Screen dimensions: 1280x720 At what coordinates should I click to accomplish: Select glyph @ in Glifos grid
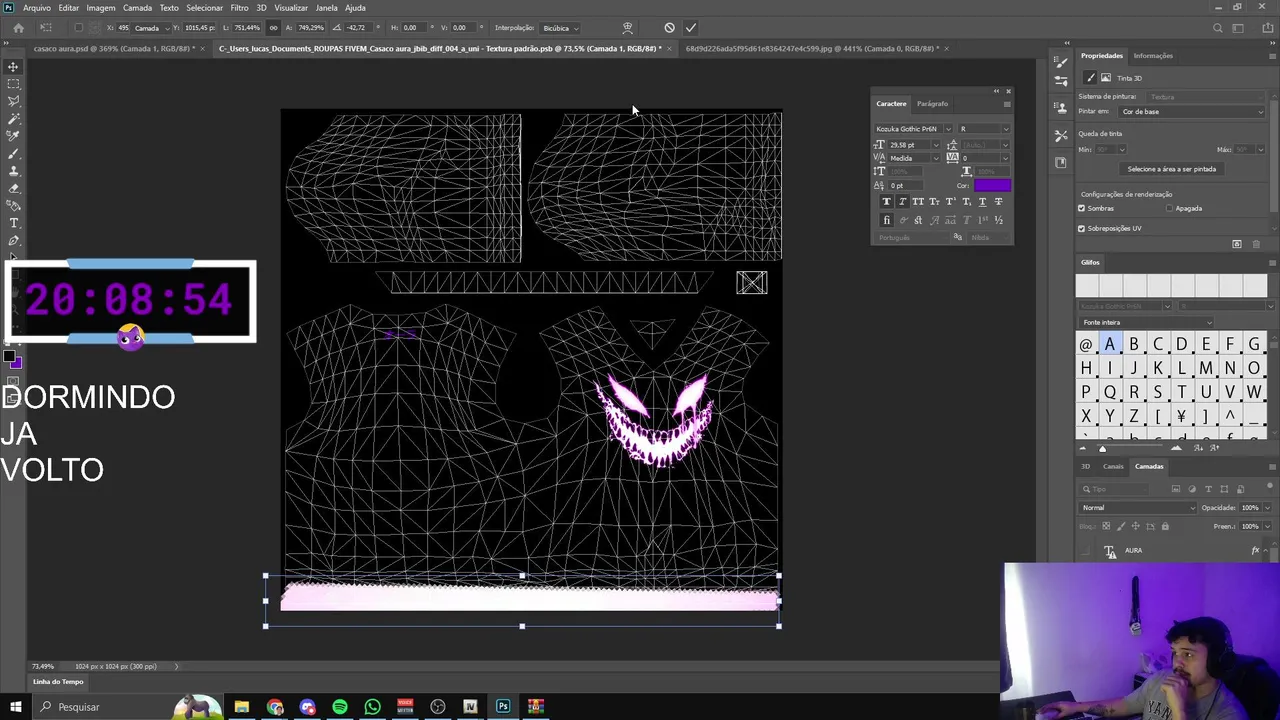1085,344
